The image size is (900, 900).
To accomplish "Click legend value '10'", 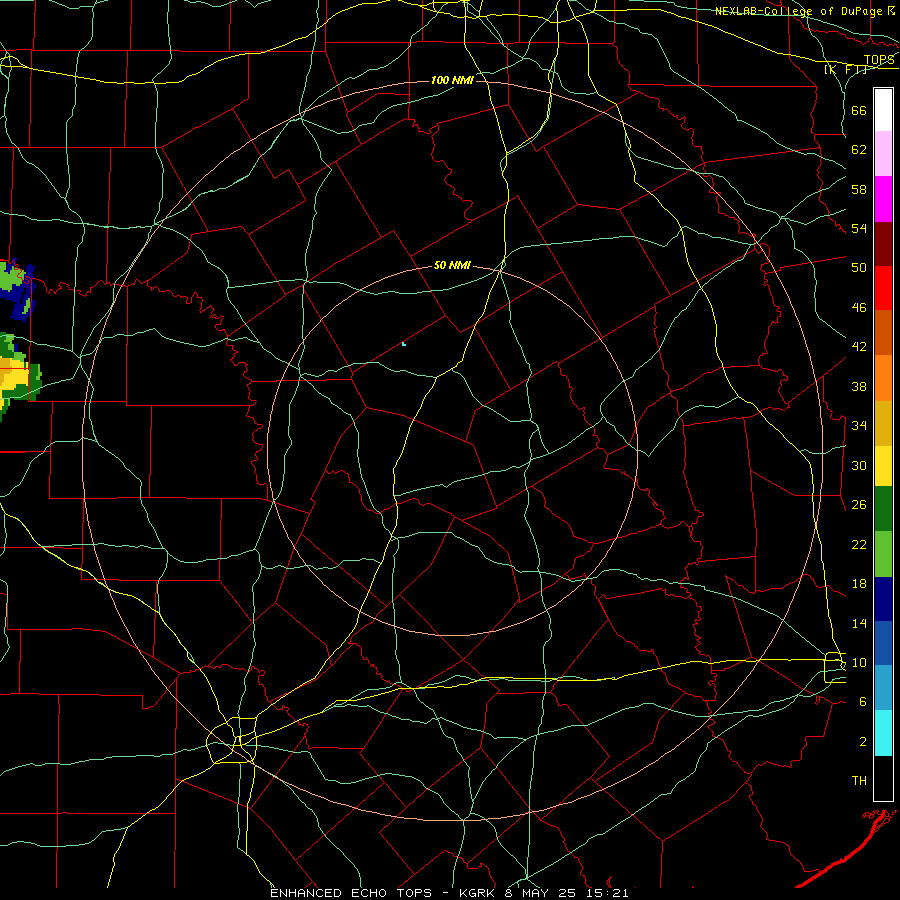I will (859, 662).
